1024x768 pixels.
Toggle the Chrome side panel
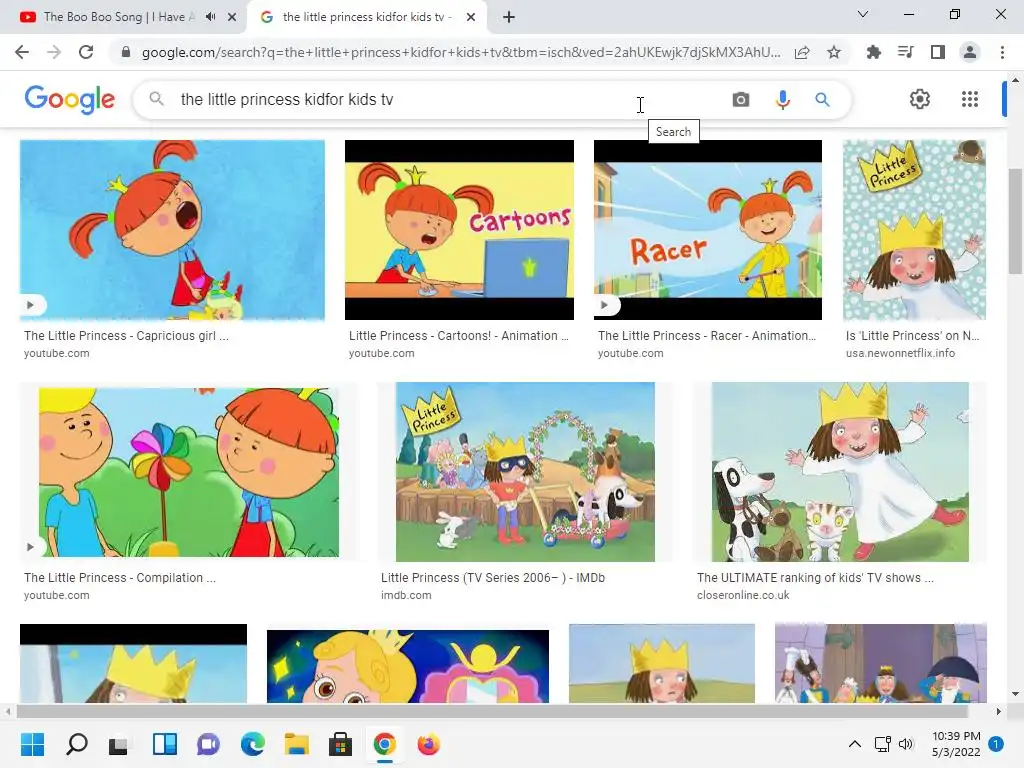938,52
